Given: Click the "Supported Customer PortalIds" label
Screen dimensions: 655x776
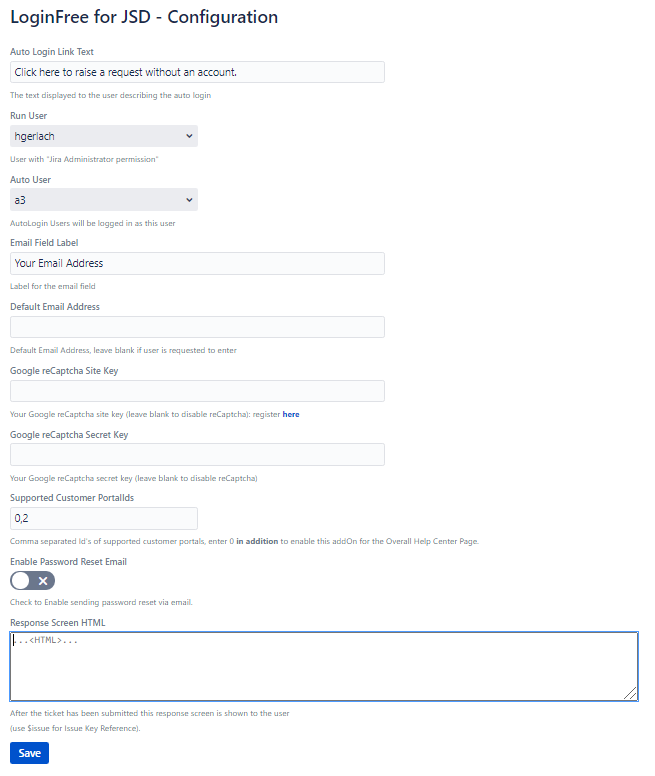Looking at the screenshot, I should click(x=70, y=498).
